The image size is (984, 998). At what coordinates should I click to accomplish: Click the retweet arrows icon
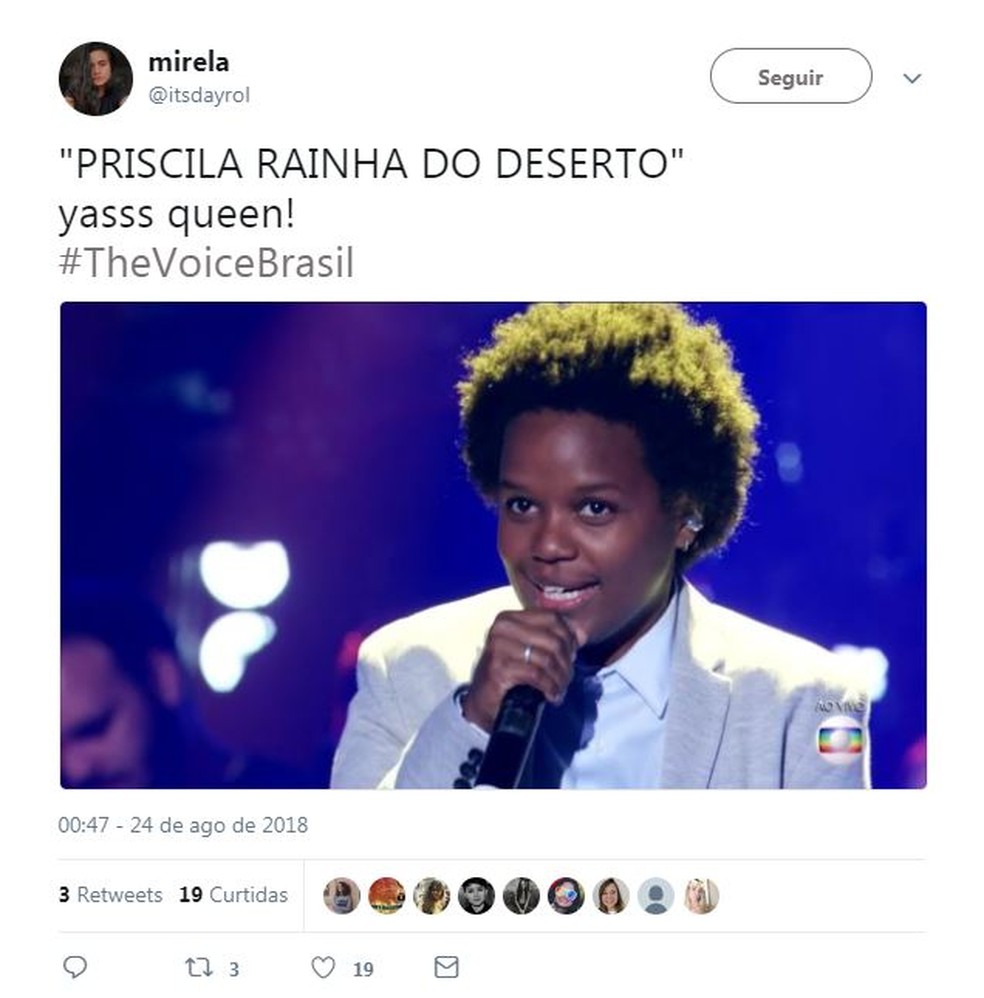pos(198,967)
